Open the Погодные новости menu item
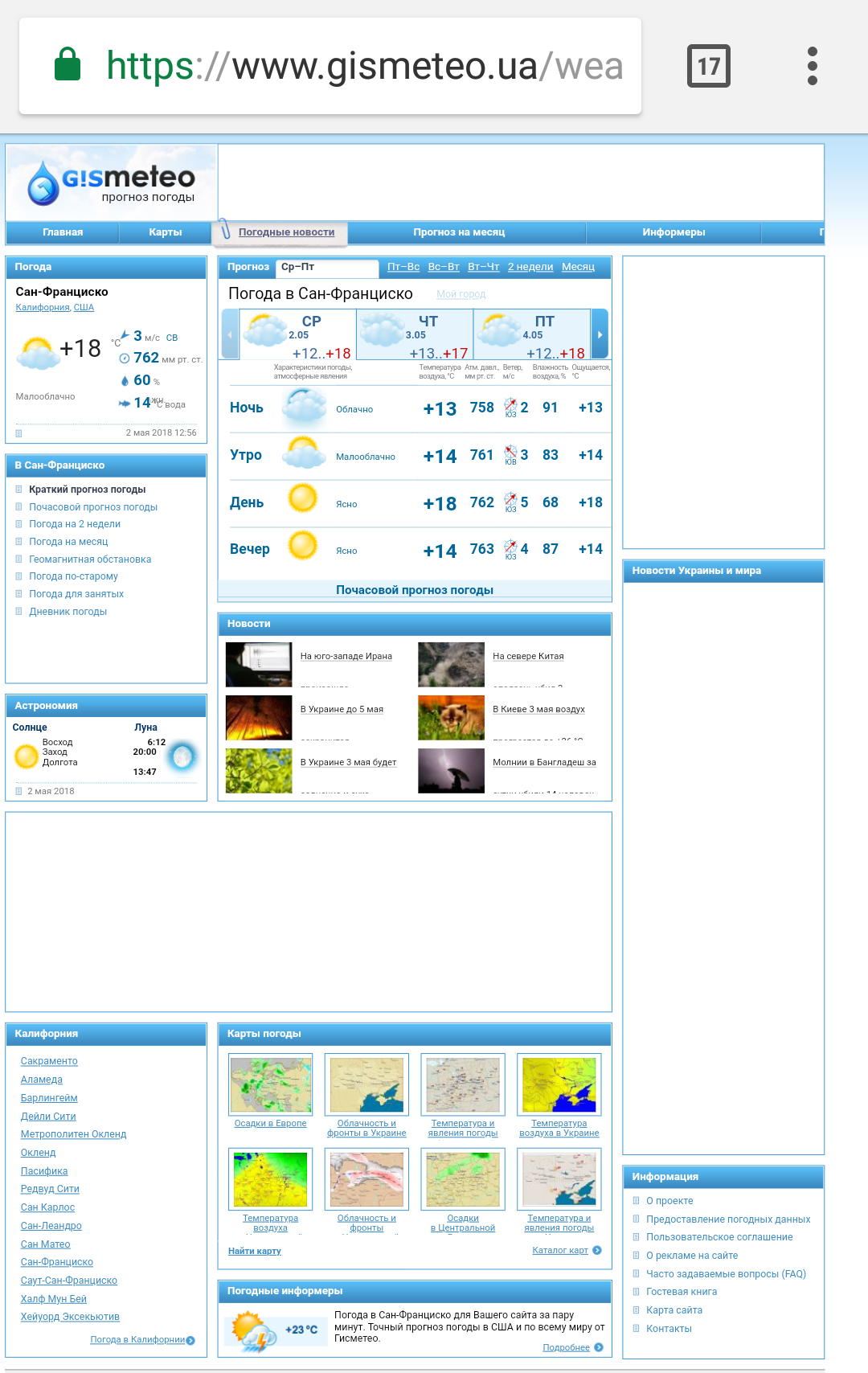The height and width of the screenshot is (1373, 868). tap(286, 232)
